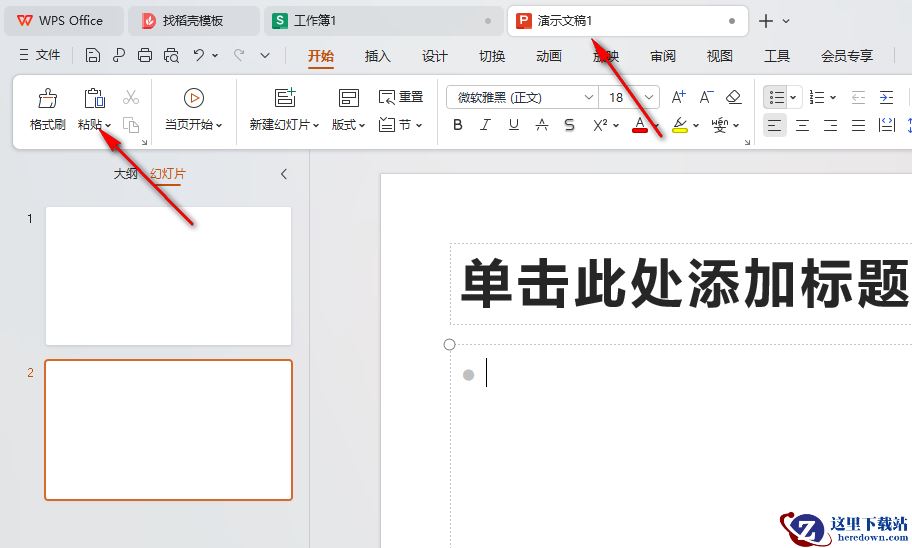Toggle Underline formatting
The height and width of the screenshot is (548, 912).
tap(514, 124)
